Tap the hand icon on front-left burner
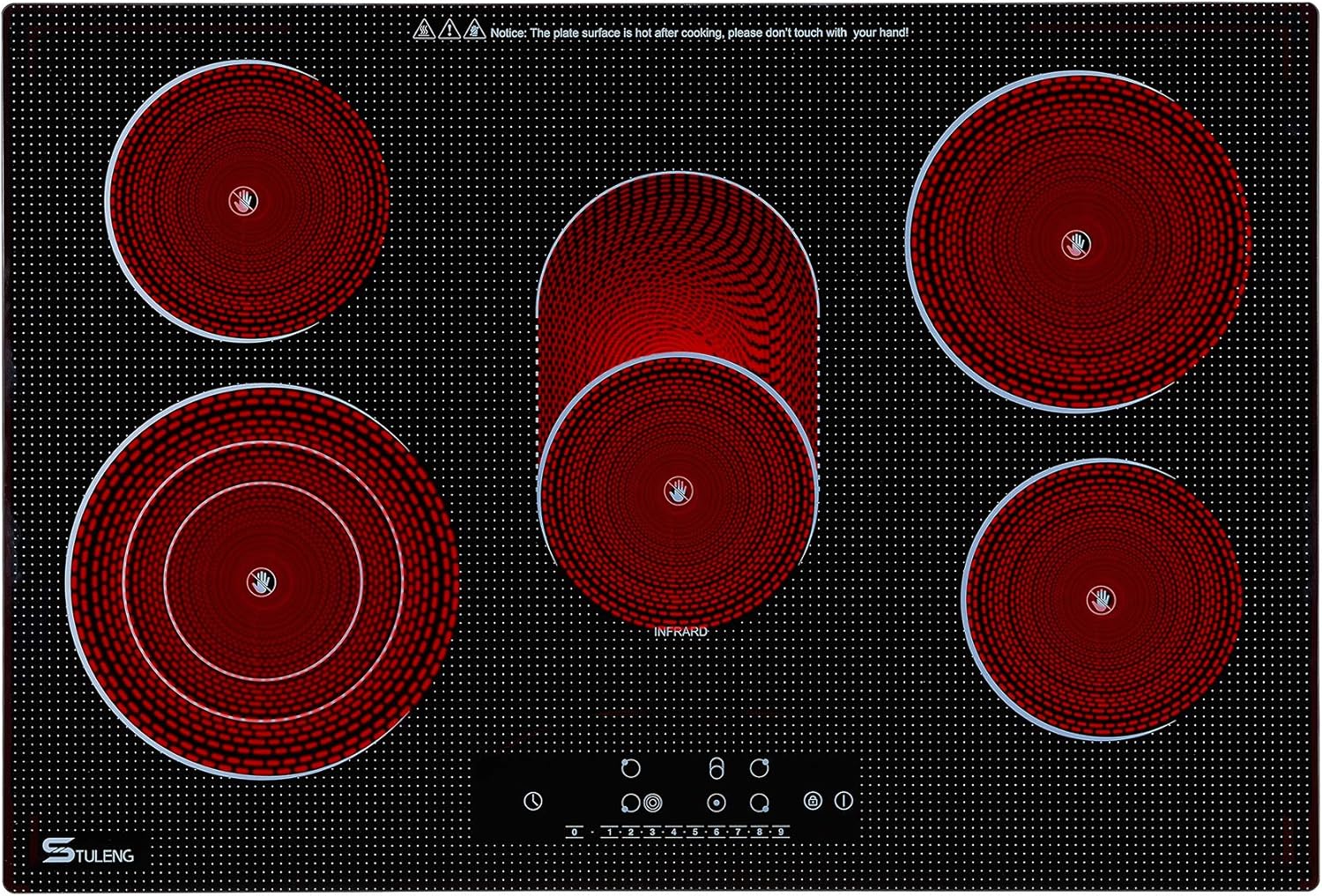The width and height of the screenshot is (1322, 896). pyautogui.click(x=262, y=581)
